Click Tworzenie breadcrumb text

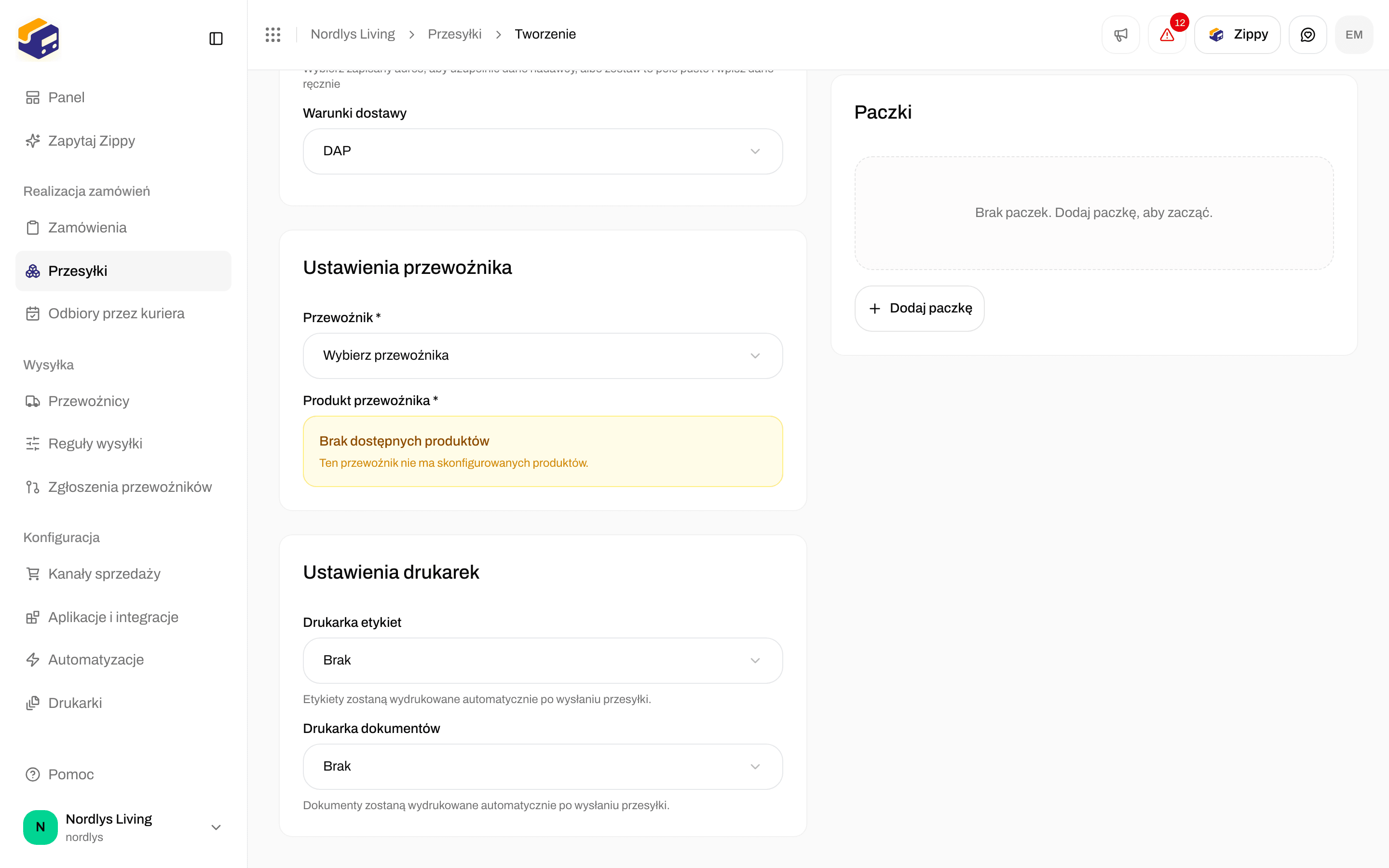(545, 34)
